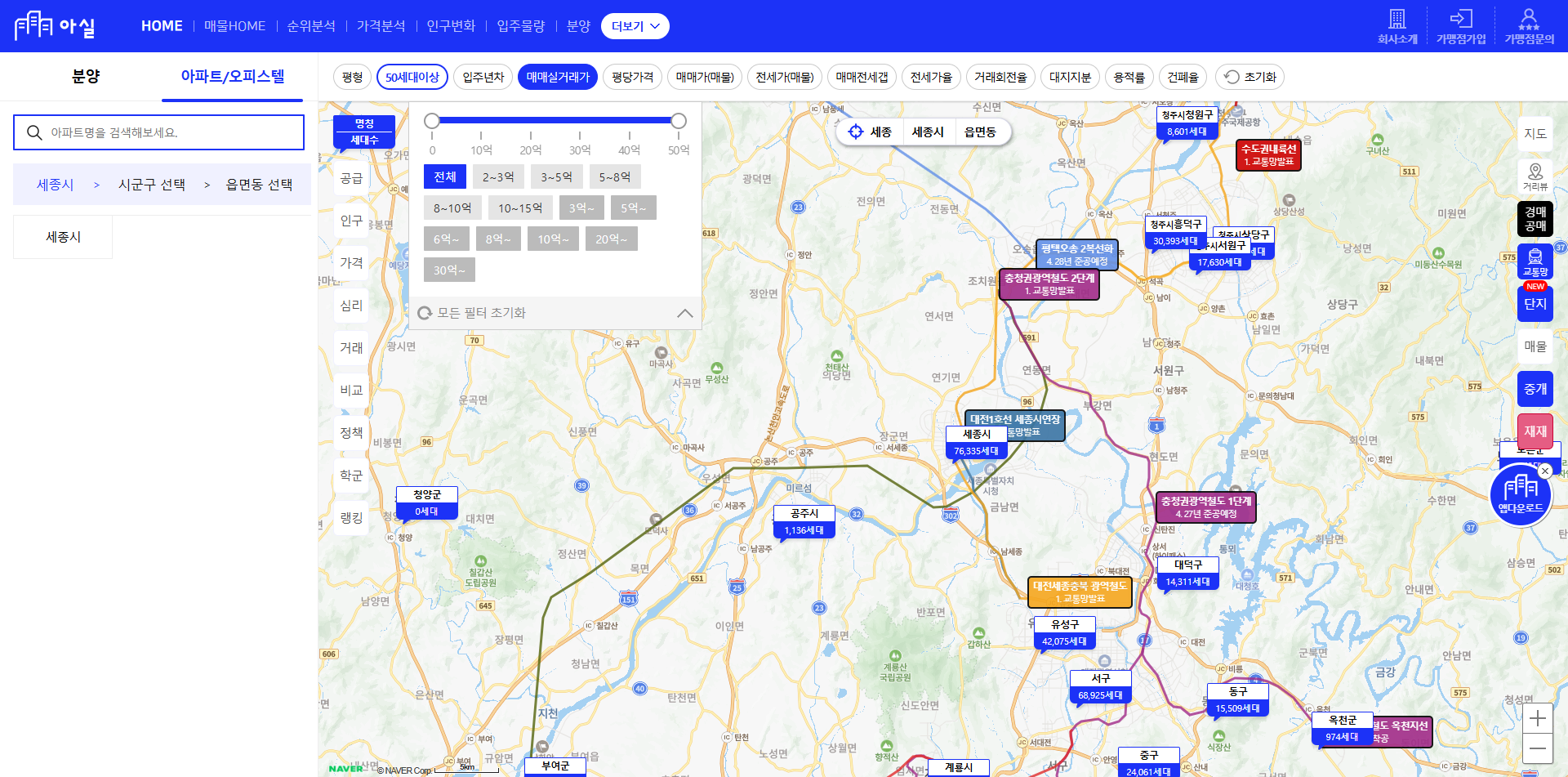Close the 앱다운로드 bubble

pos(1544,471)
